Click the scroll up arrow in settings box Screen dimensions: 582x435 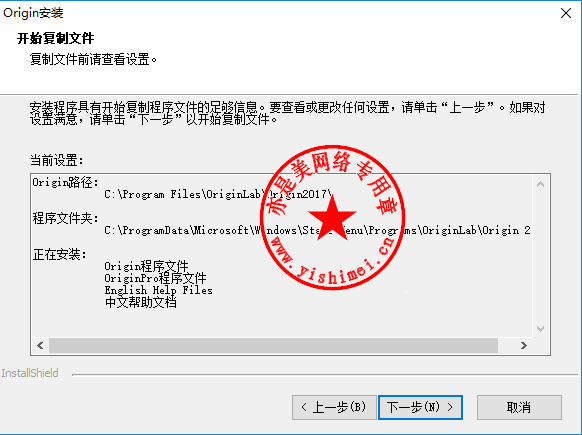click(540, 184)
